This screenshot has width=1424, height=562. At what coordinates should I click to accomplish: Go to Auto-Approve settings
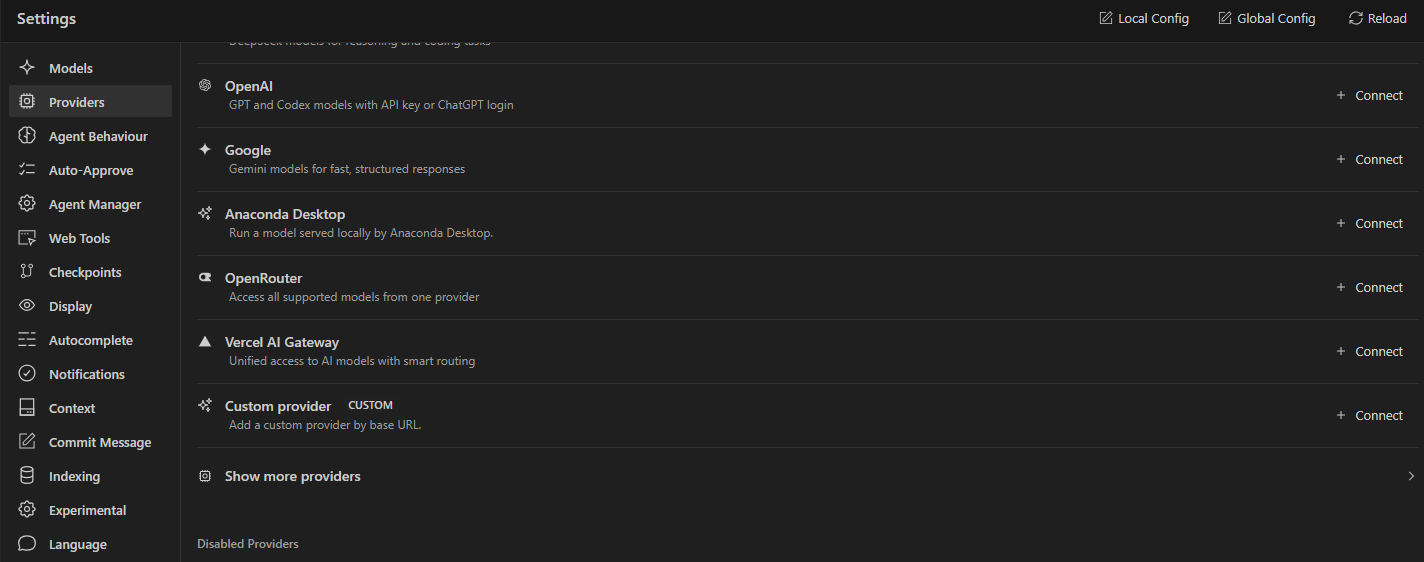point(90,170)
